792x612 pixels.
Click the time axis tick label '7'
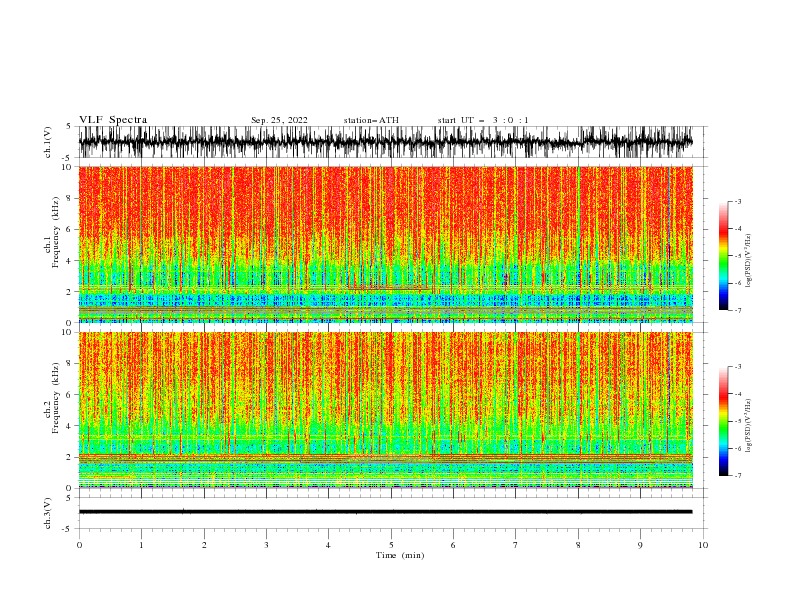[516, 545]
